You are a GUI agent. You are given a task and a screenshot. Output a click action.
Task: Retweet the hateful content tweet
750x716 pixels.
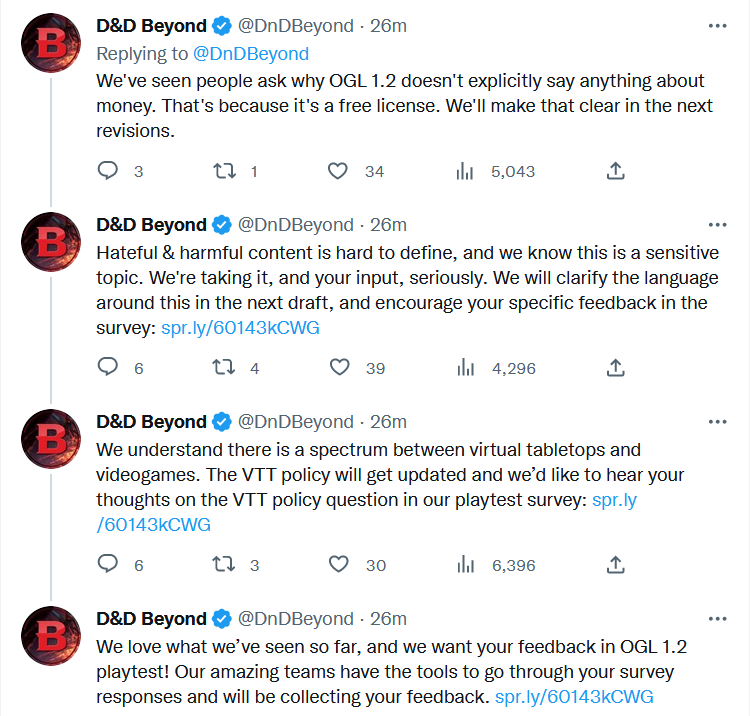tap(225, 368)
